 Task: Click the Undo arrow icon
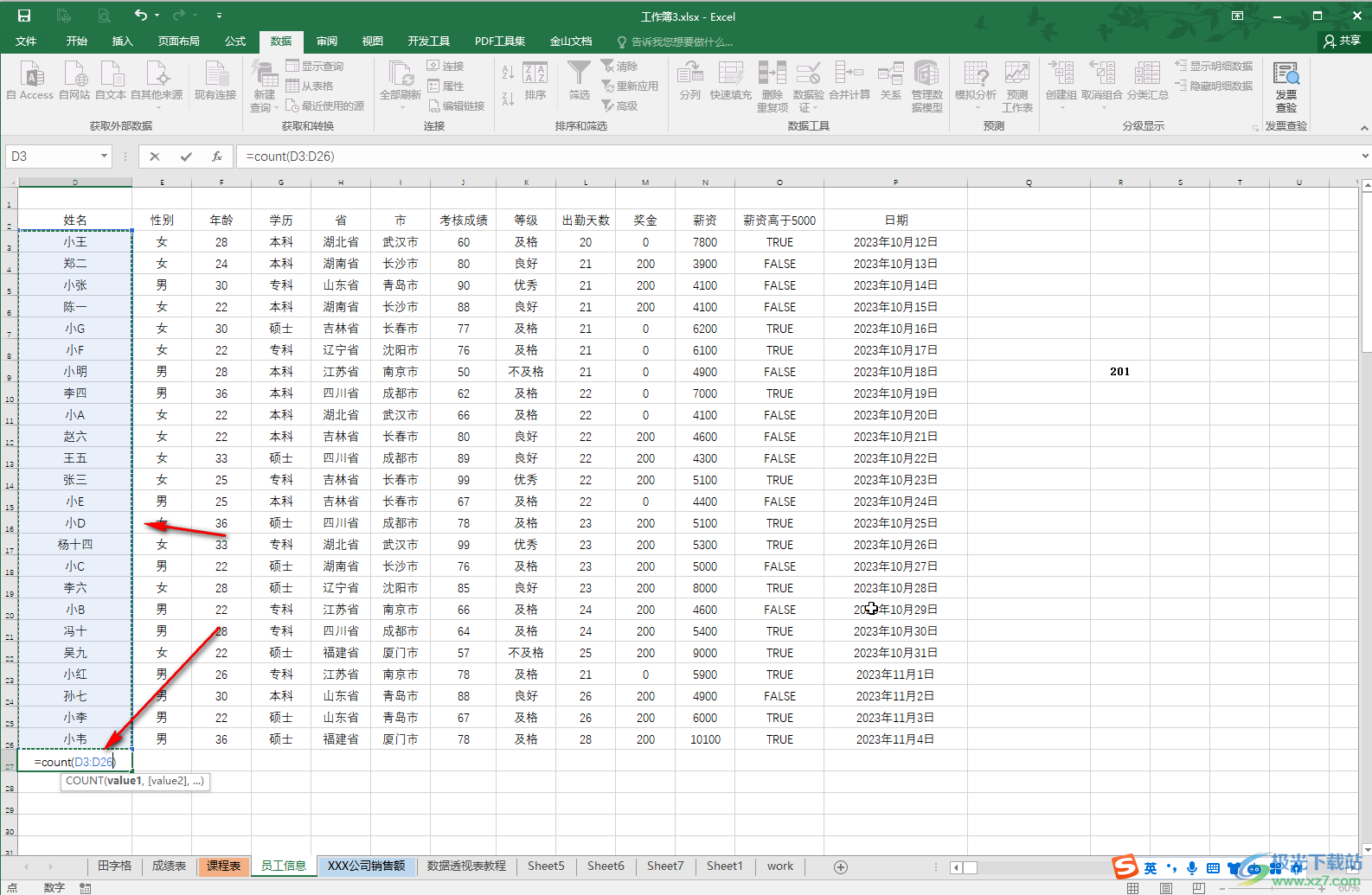(141, 15)
